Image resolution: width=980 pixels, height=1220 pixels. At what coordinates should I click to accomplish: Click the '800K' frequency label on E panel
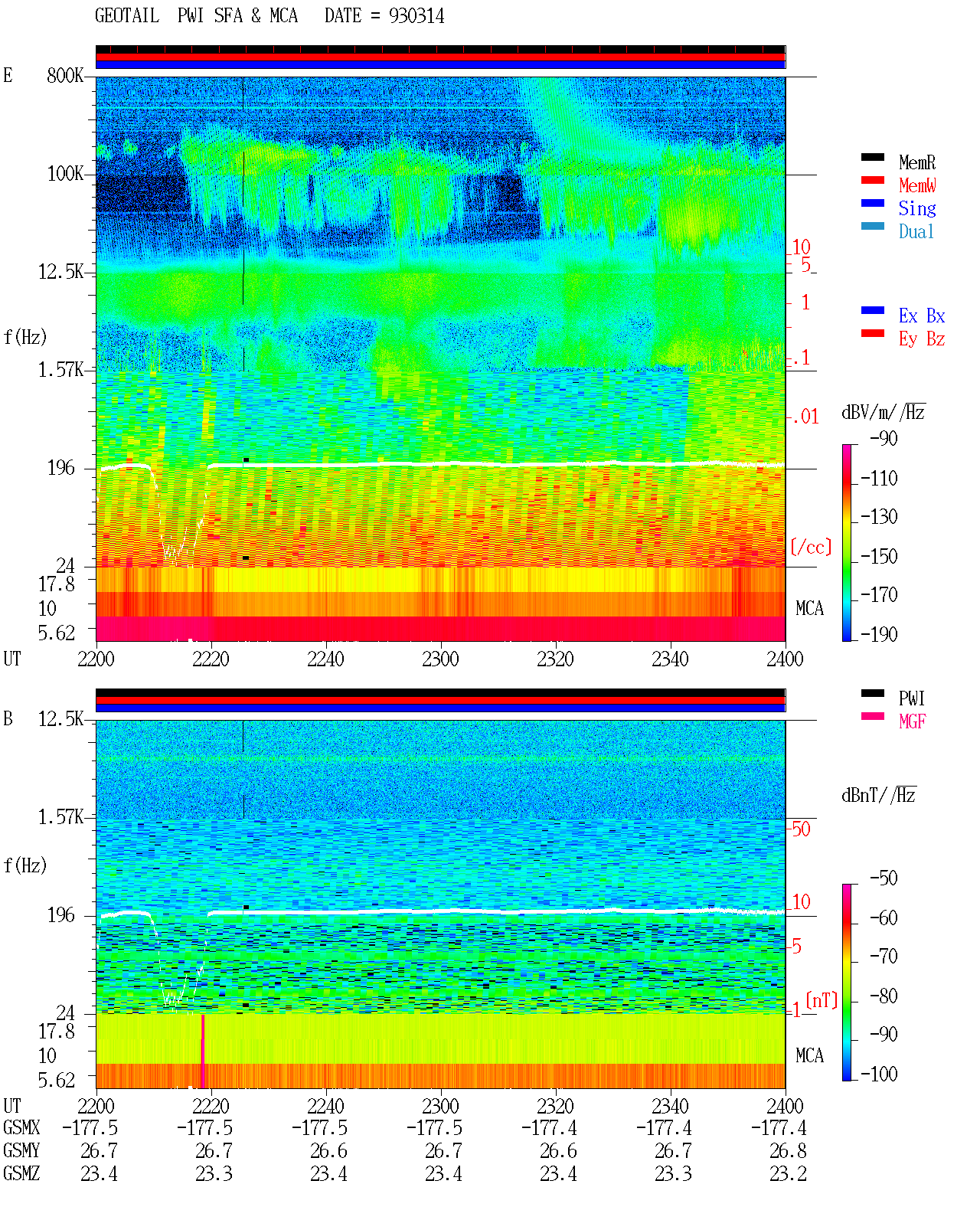pyautogui.click(x=65, y=76)
